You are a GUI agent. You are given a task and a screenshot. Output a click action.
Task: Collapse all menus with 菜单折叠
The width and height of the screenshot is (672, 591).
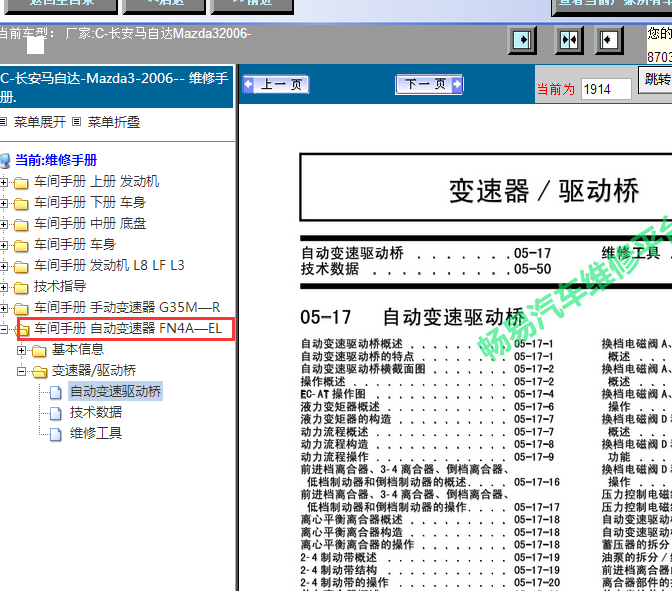coord(114,122)
